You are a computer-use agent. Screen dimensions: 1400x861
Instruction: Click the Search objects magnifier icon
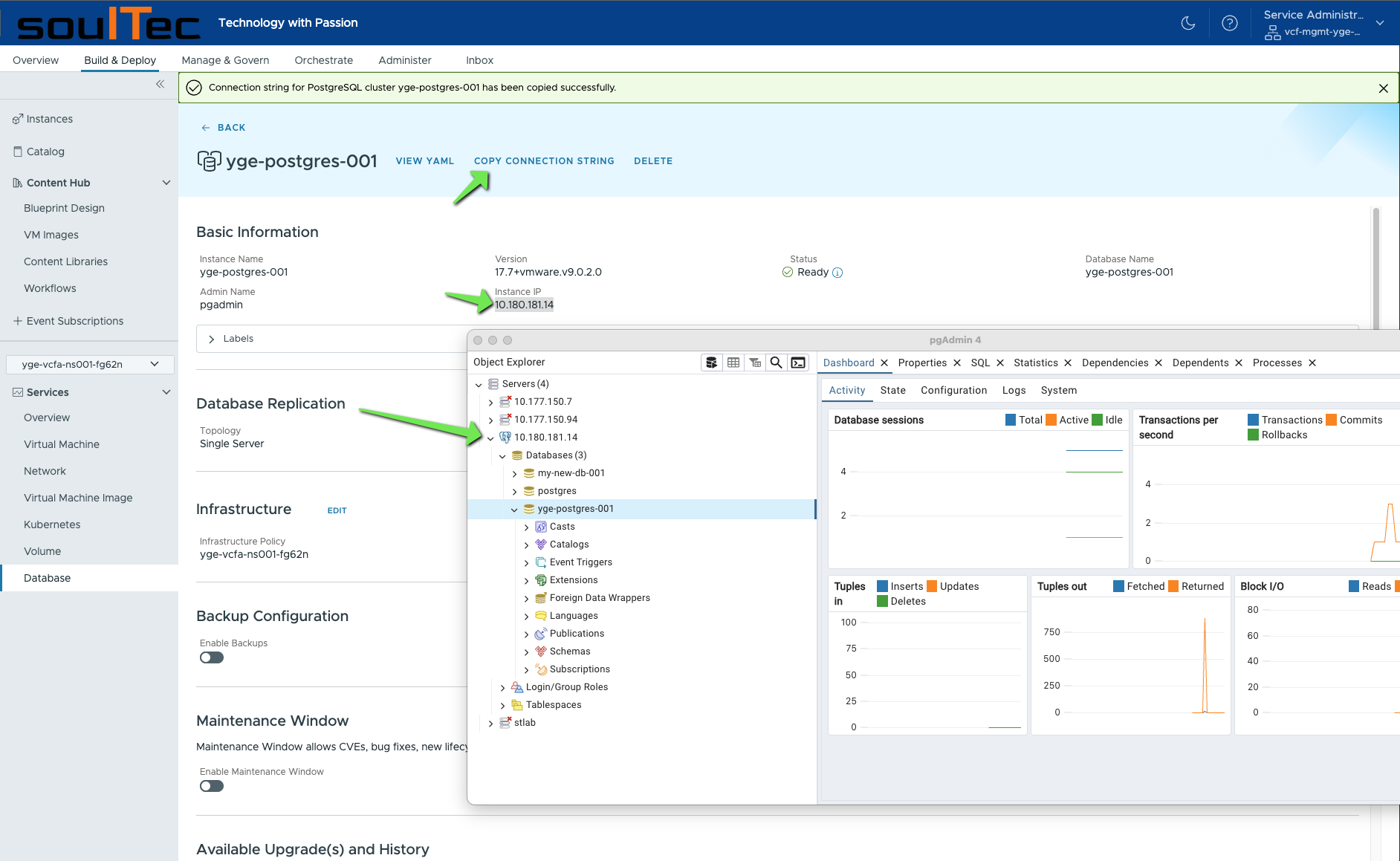[x=776, y=363]
